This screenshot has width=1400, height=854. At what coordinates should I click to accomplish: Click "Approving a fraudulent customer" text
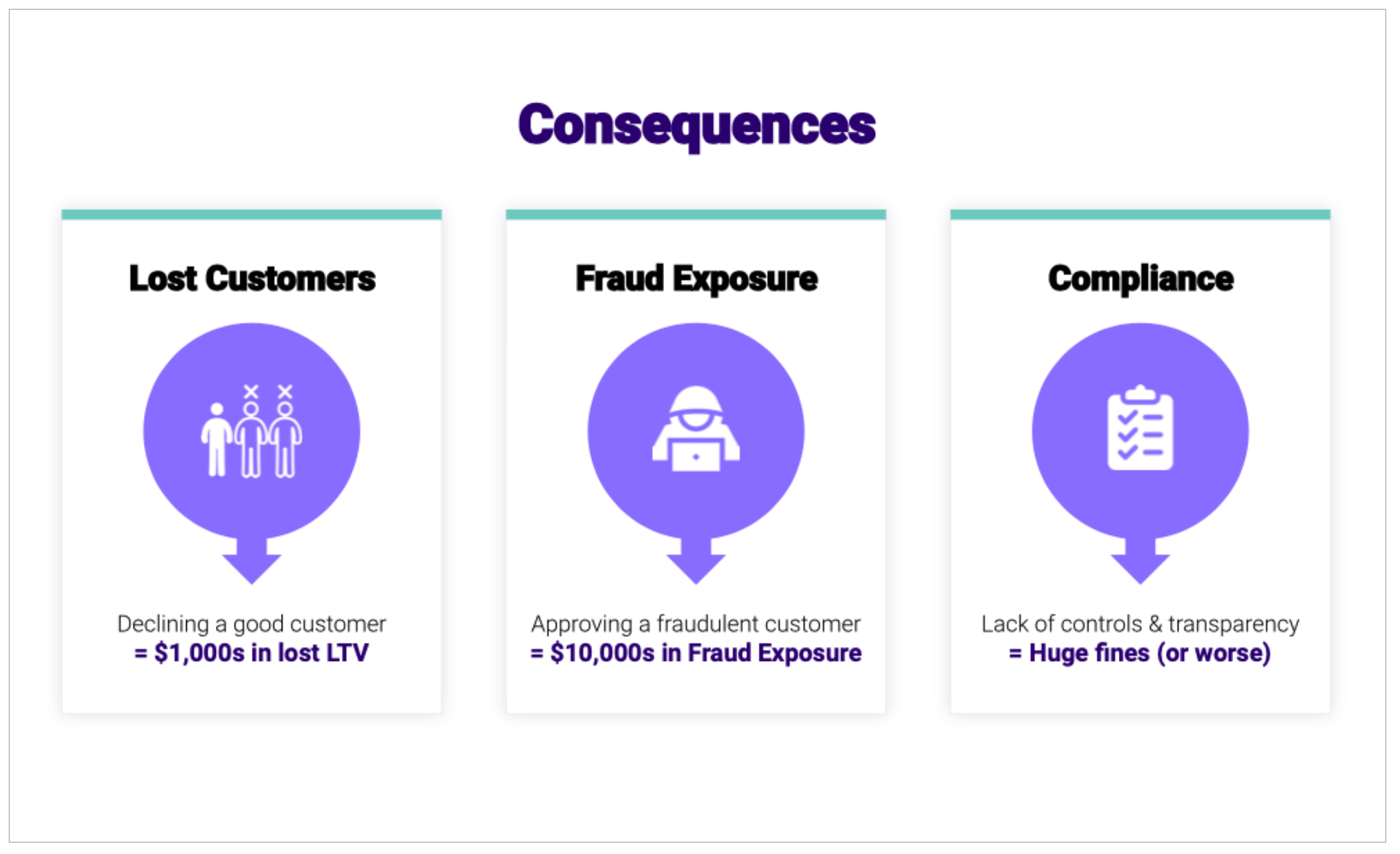tap(696, 624)
